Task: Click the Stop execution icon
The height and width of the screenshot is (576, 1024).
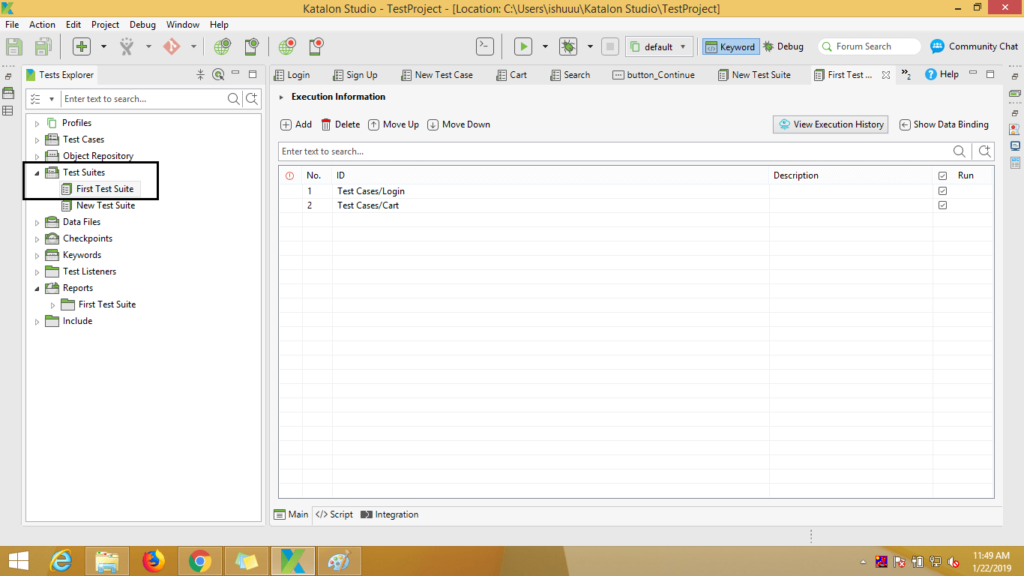Action: tap(610, 46)
